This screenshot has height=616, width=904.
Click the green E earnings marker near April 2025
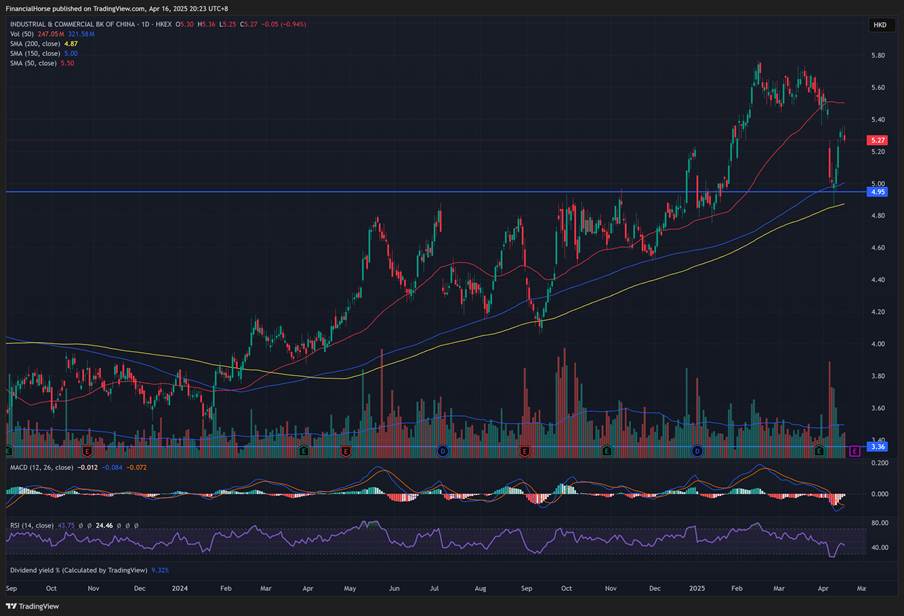tap(819, 451)
